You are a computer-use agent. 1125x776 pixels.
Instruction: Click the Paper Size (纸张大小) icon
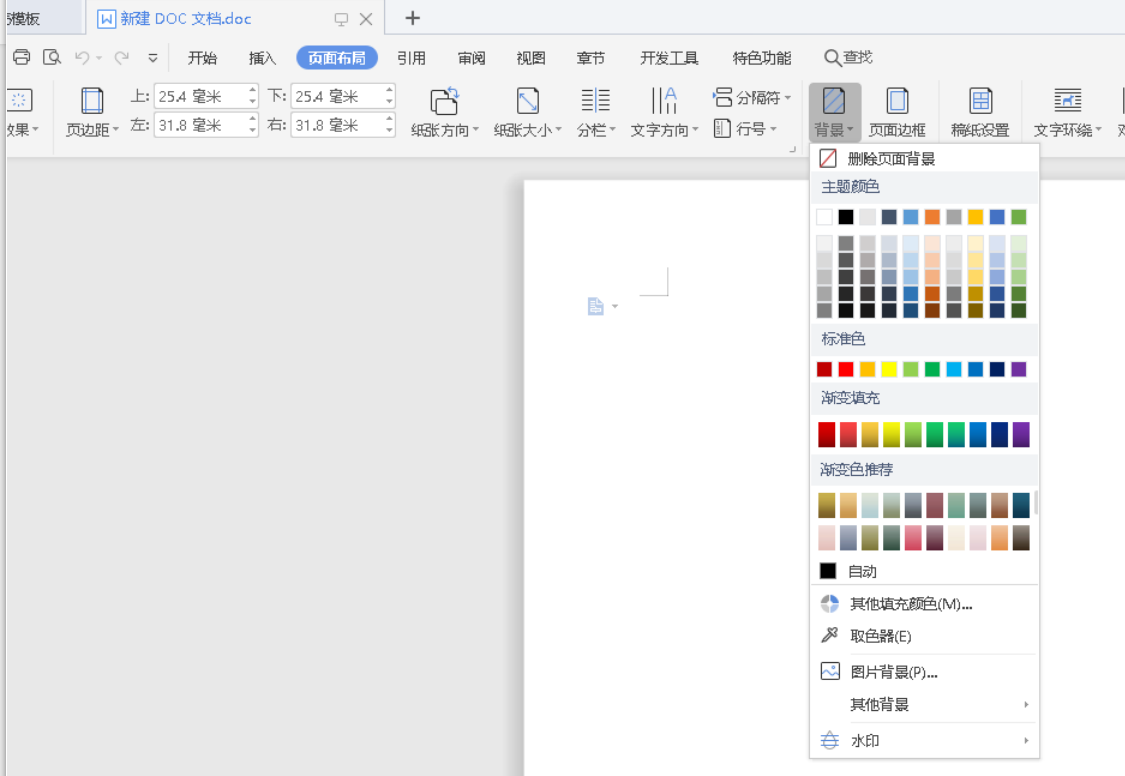click(527, 101)
